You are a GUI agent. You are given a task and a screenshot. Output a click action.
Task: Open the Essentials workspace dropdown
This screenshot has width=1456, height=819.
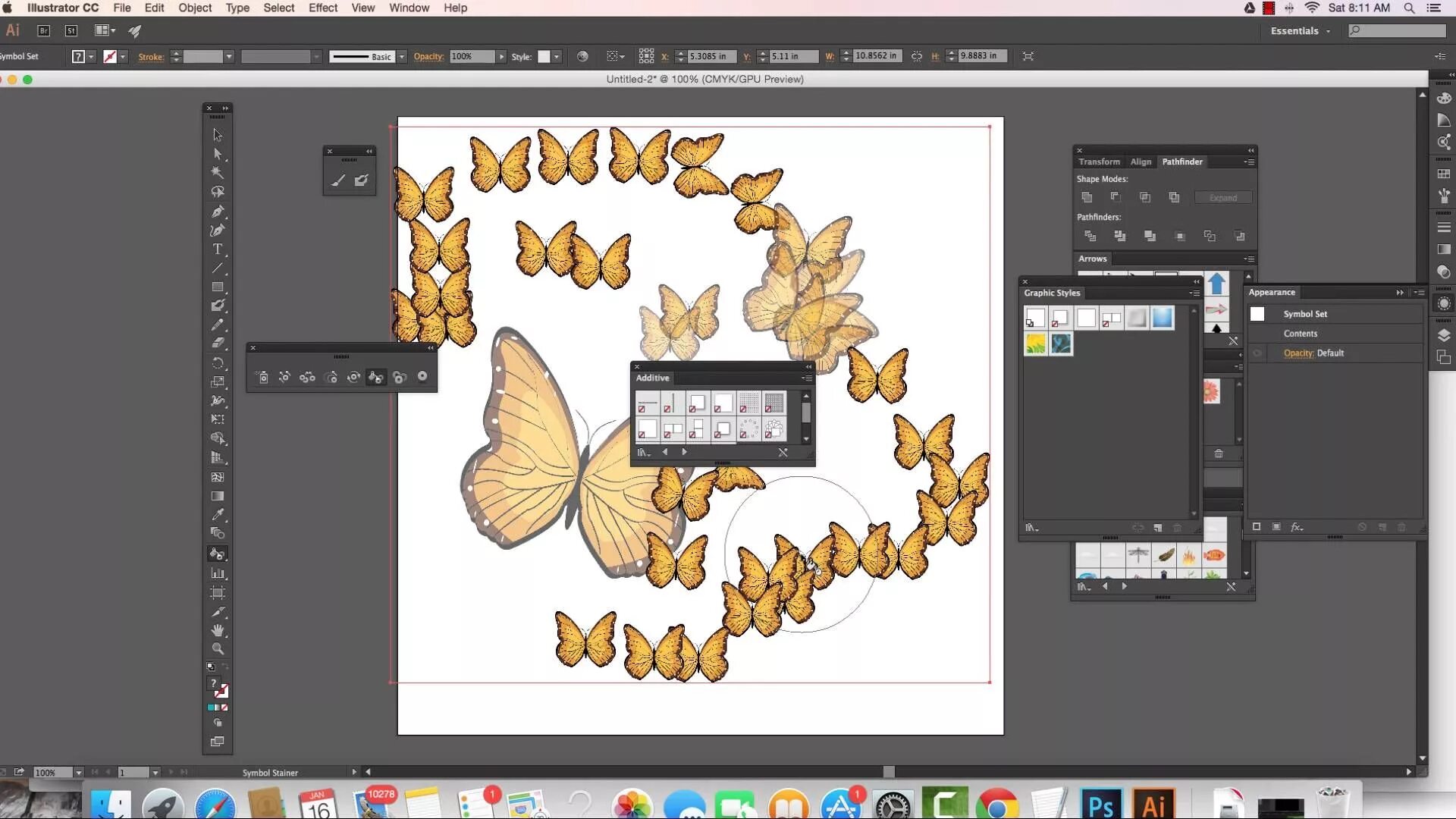[1300, 31]
